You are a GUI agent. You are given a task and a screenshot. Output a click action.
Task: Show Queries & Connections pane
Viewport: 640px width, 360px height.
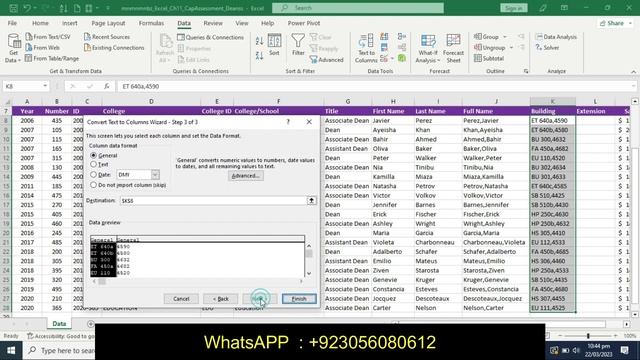[210, 37]
